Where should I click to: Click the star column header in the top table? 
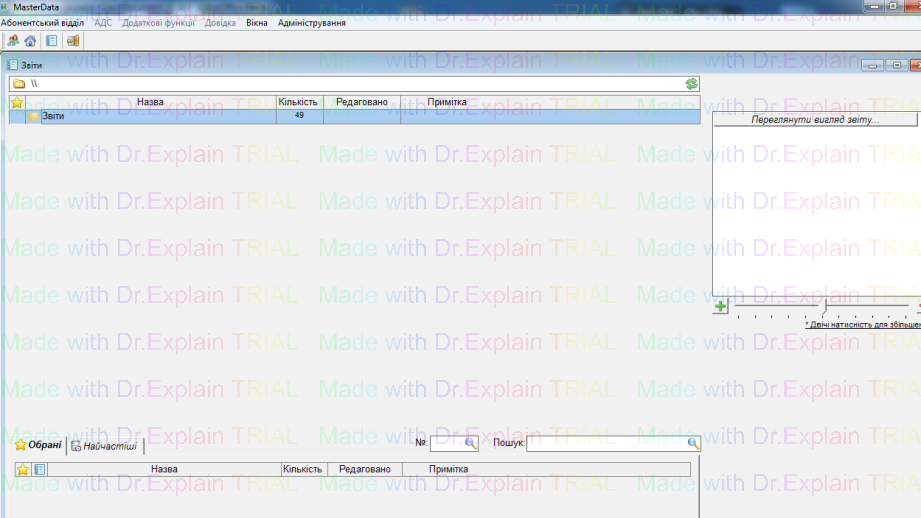click(17, 102)
